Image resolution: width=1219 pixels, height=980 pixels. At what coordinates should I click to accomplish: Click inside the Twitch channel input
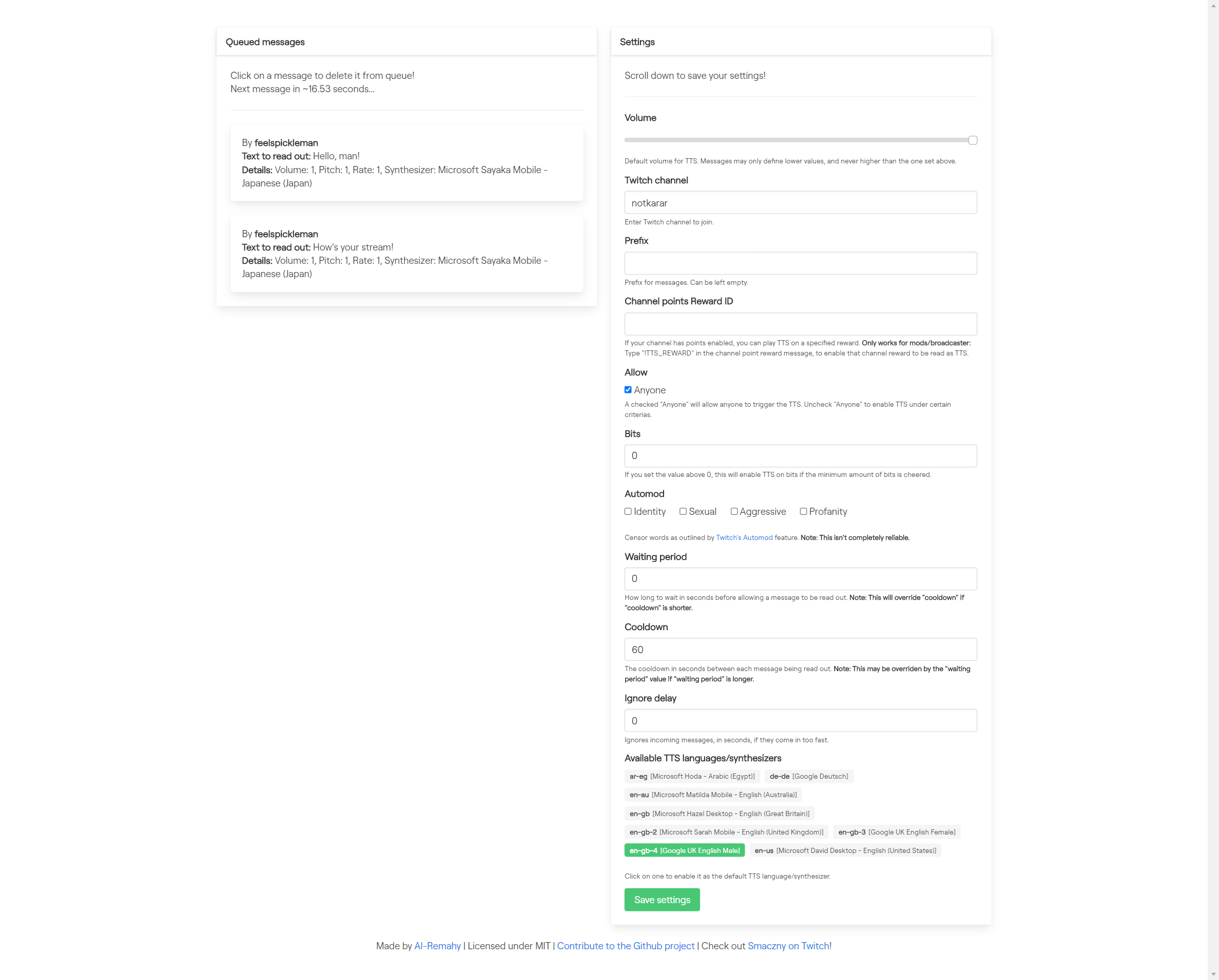click(x=799, y=202)
